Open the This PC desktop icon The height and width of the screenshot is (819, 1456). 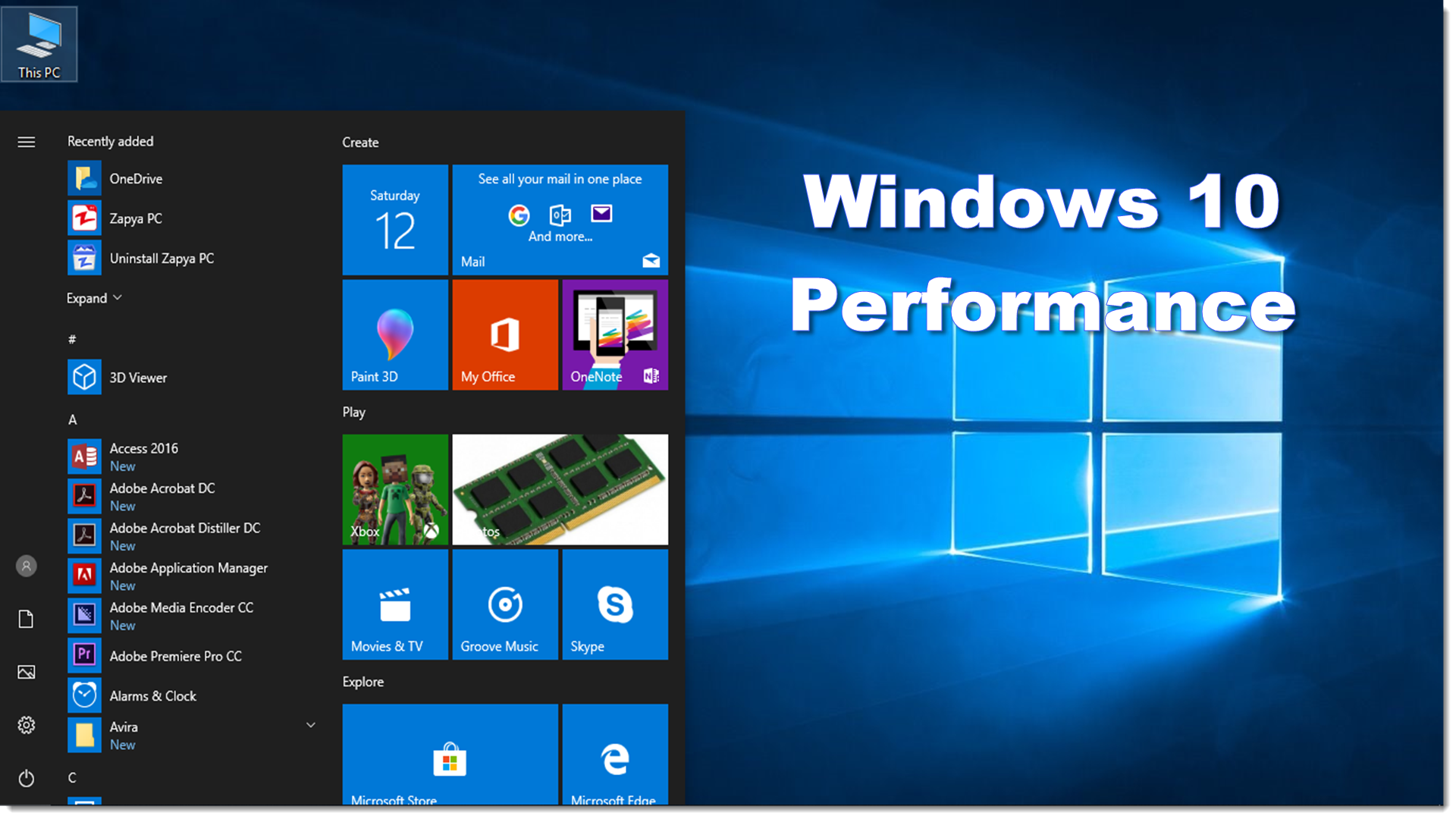(x=39, y=44)
